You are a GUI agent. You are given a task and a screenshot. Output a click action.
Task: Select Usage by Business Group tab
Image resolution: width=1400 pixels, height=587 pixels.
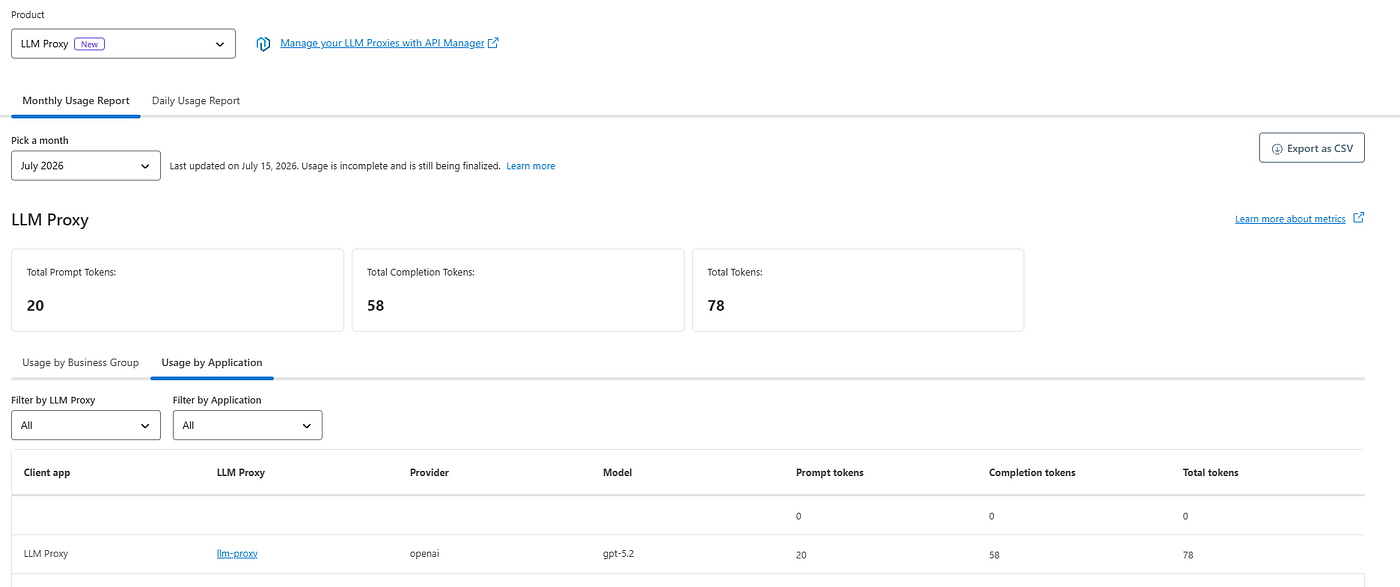(81, 362)
